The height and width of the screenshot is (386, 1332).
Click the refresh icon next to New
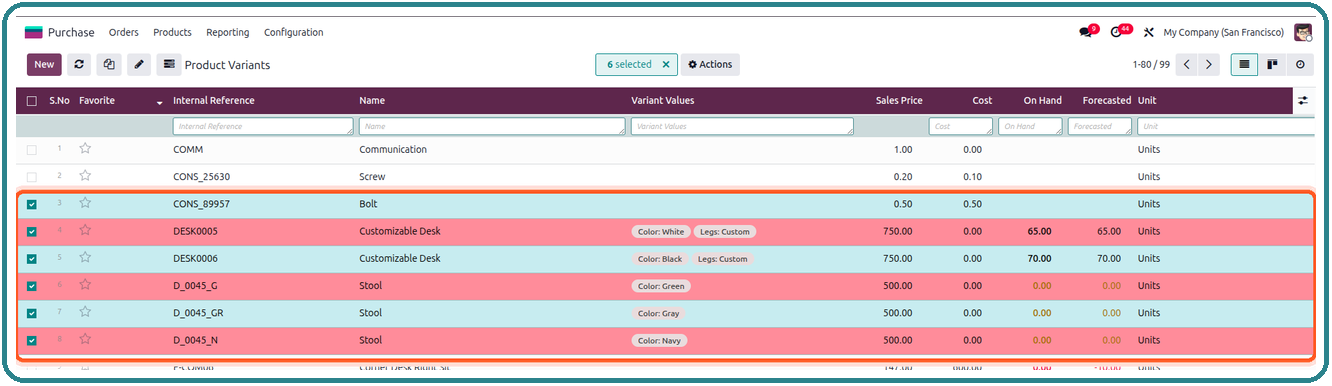(x=80, y=65)
